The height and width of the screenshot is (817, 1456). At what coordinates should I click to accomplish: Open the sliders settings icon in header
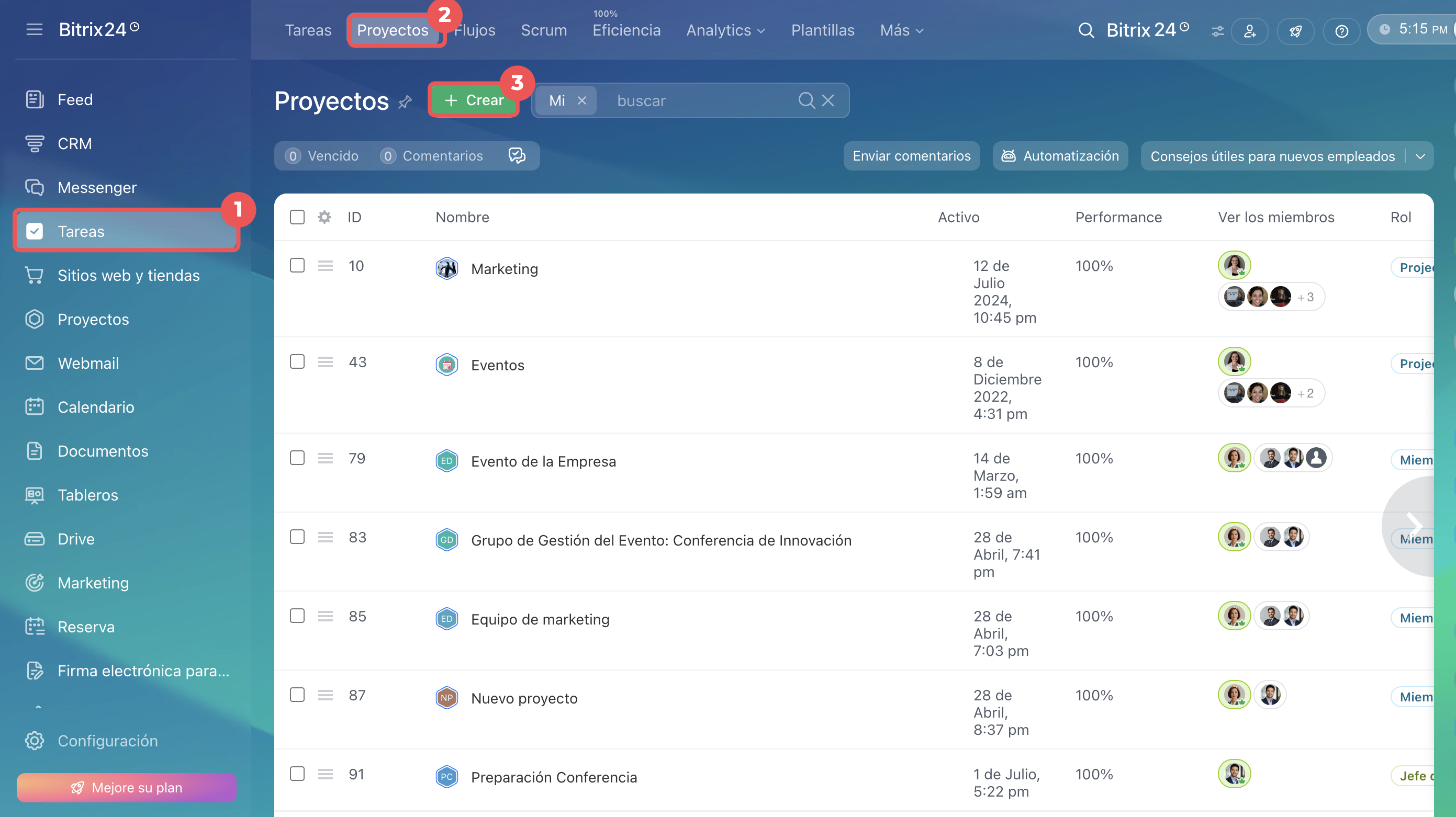(1217, 31)
